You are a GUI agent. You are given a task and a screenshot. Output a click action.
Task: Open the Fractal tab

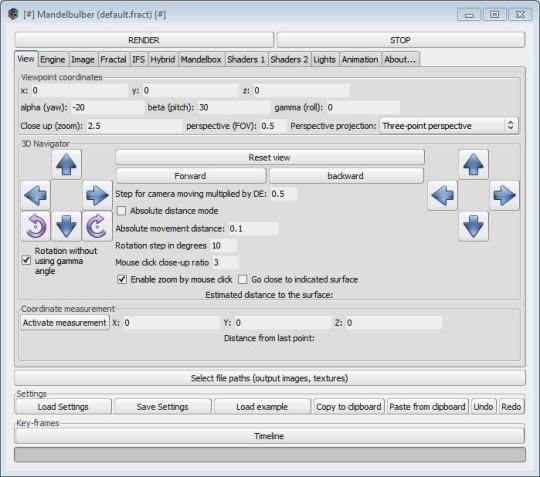click(113, 60)
